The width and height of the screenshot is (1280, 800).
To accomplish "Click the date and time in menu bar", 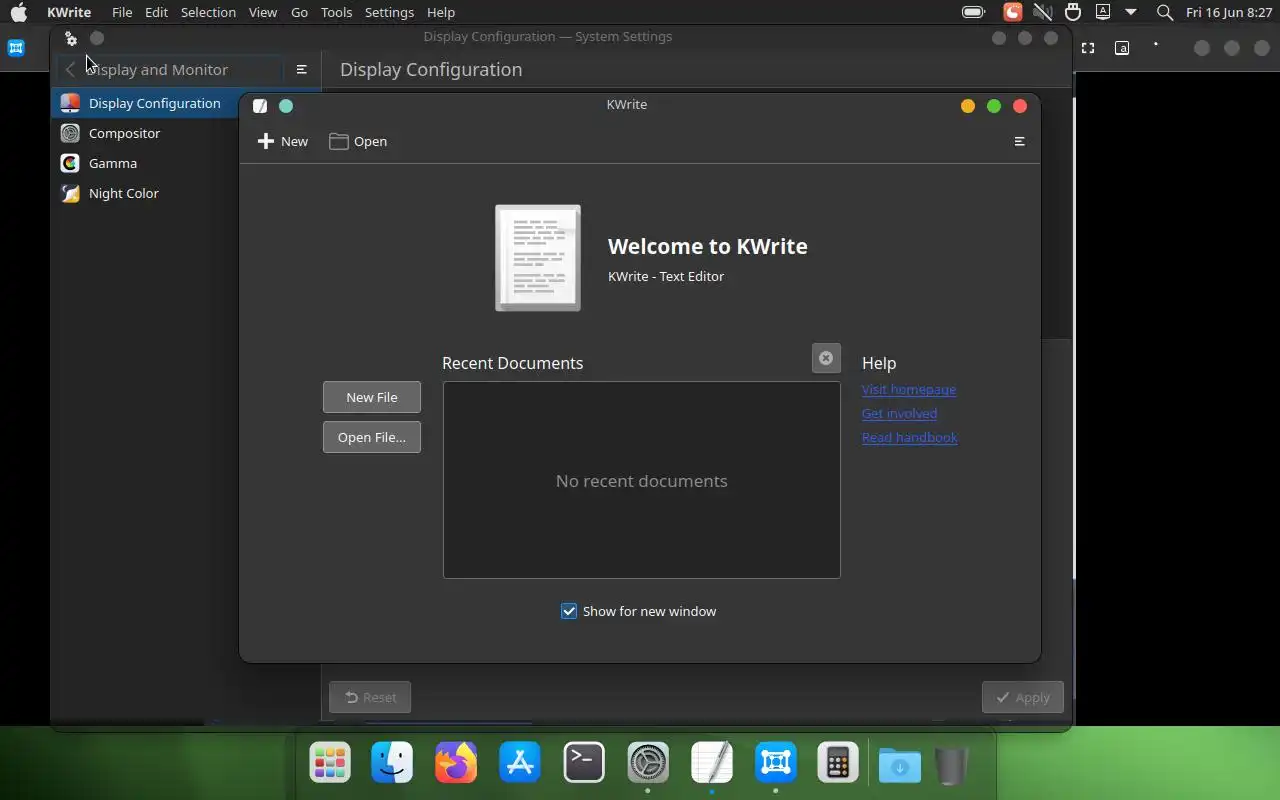I will click(1229, 12).
